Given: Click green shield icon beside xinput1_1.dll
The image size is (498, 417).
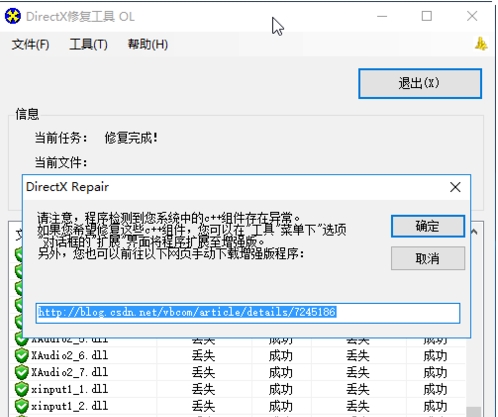Looking at the screenshot, I should [22, 389].
